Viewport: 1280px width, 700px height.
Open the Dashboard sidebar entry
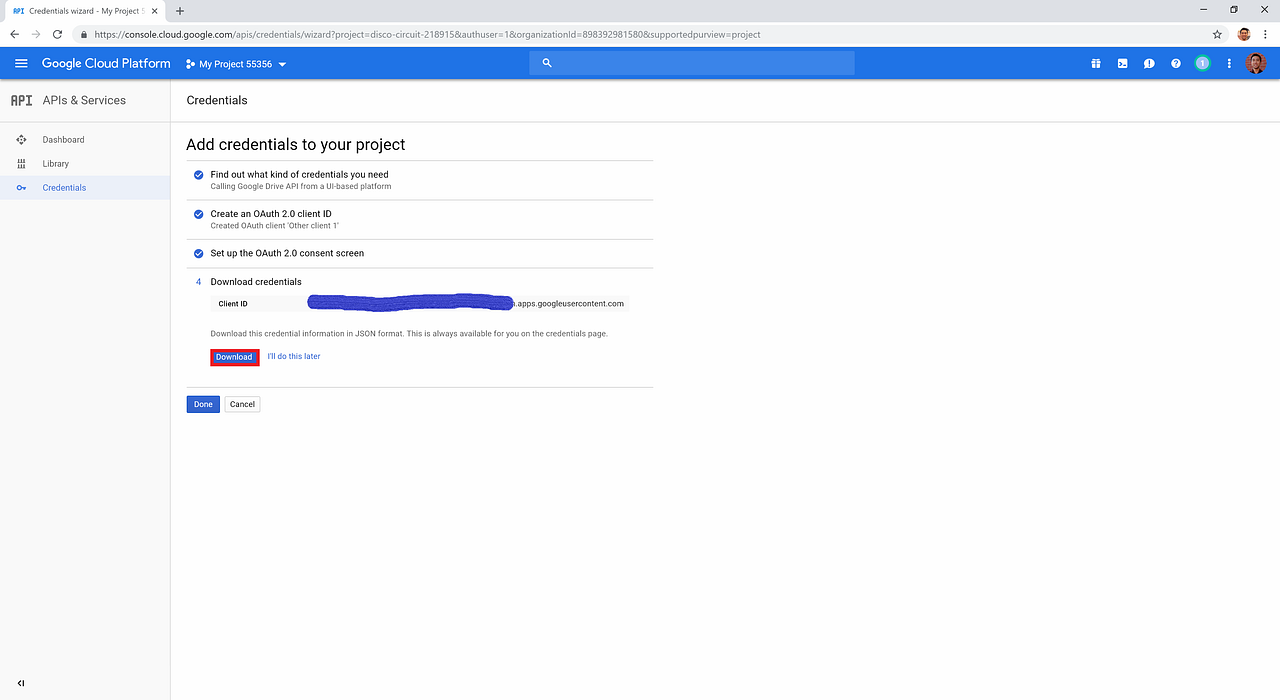pyautogui.click(x=21, y=139)
